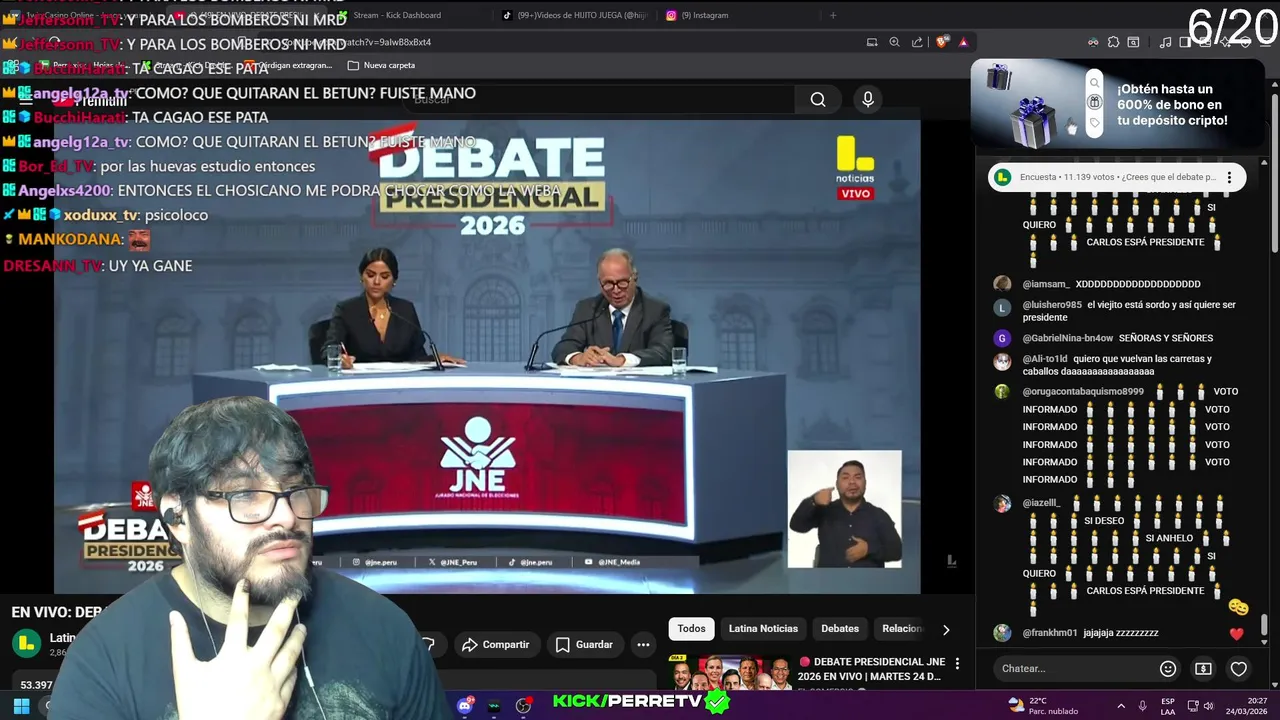The image size is (1280, 720).
Task: Show next filter chips with the right arrow
Action: pos(946,629)
